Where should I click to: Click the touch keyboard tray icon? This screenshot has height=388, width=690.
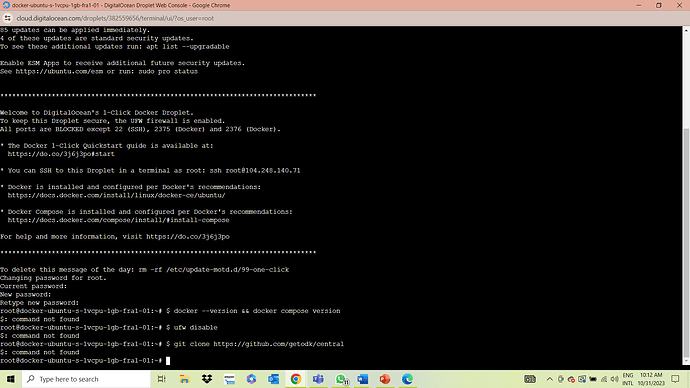click(530, 379)
